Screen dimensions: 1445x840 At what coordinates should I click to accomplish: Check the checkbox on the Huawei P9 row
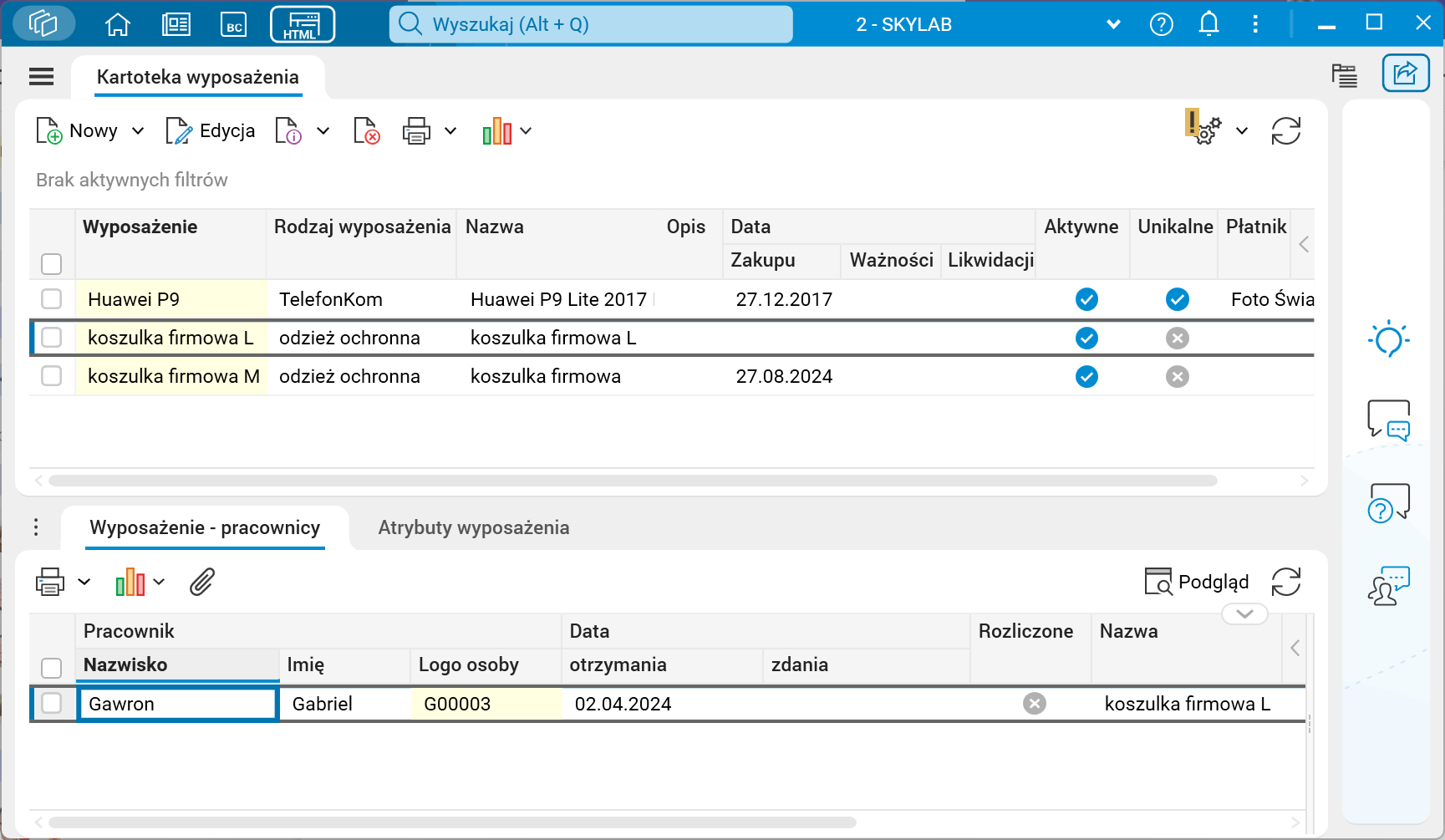click(x=51, y=298)
